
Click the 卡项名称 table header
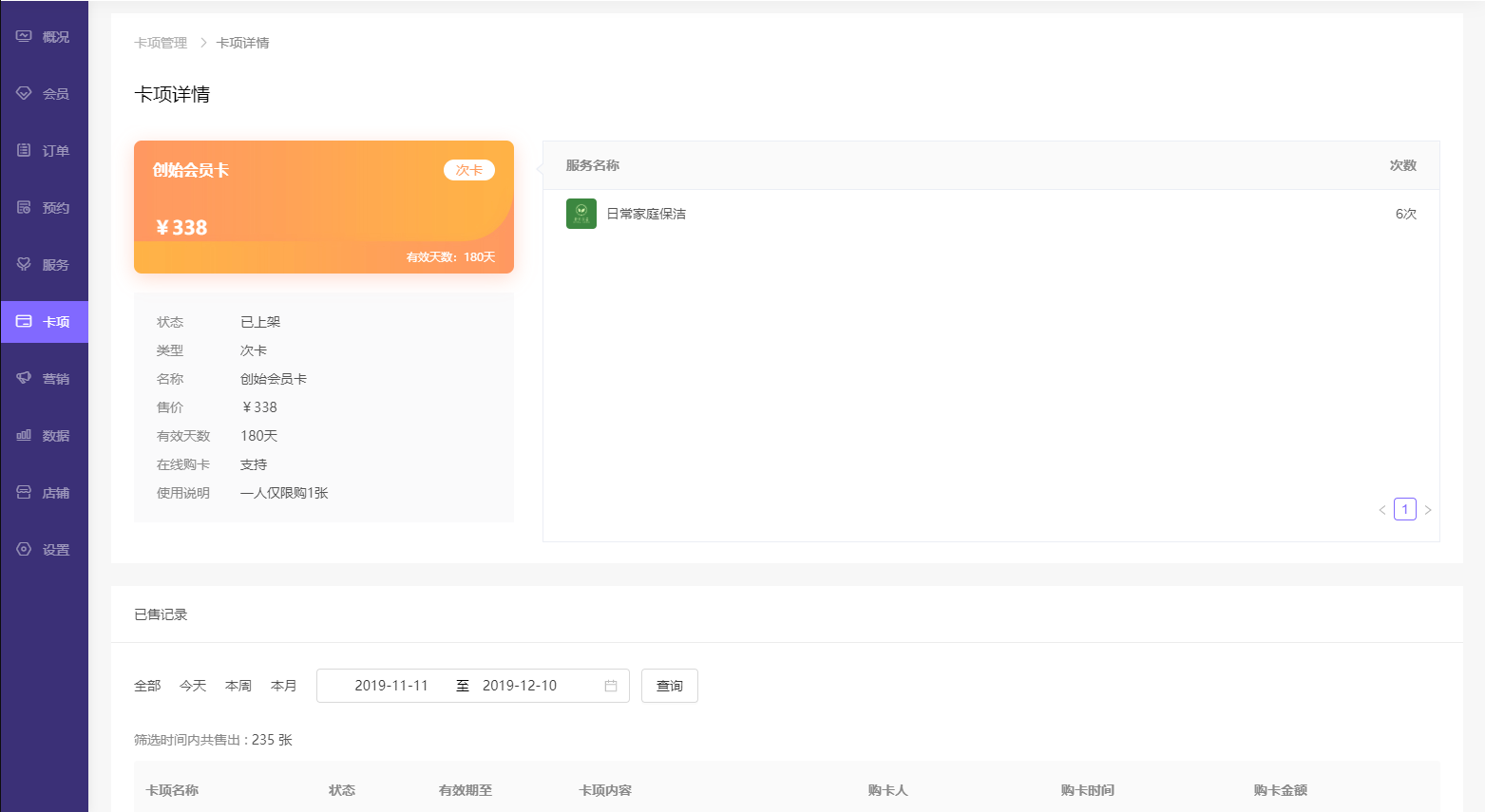pyautogui.click(x=172, y=790)
